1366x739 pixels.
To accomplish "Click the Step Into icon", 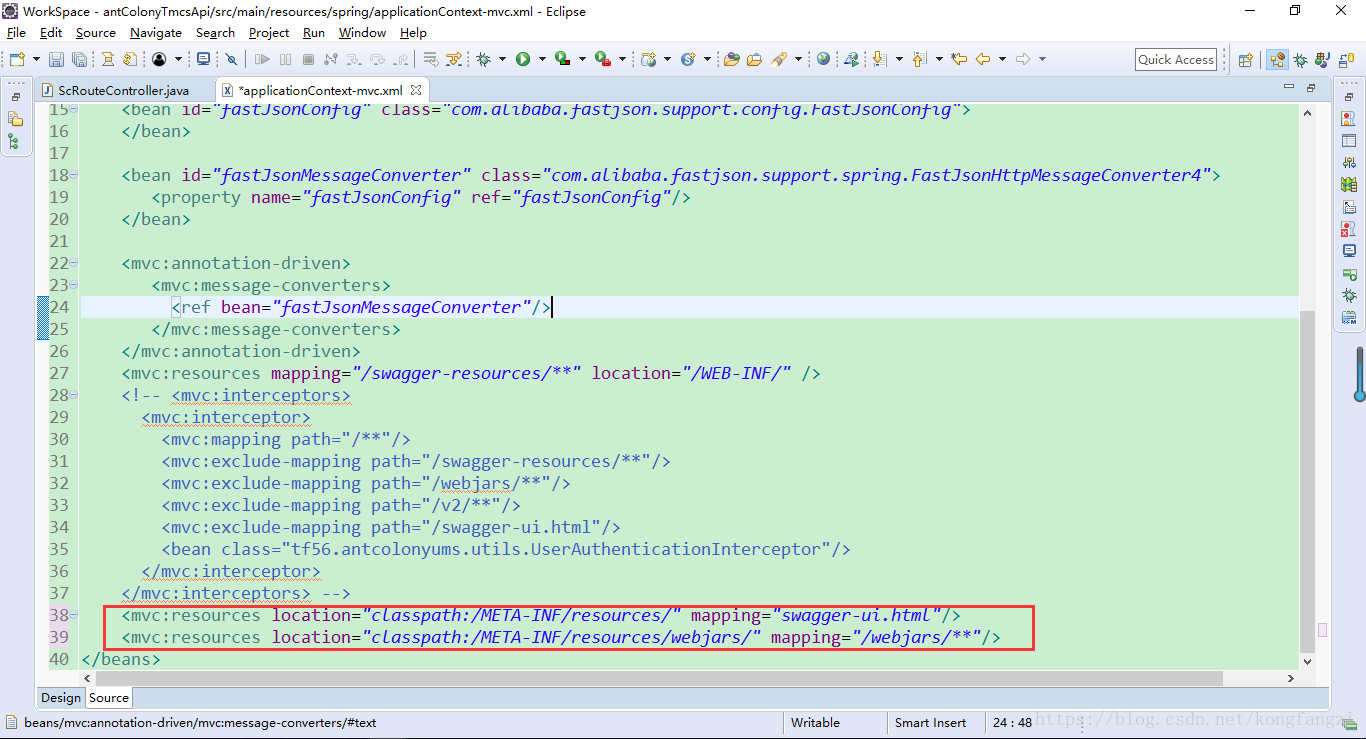I will 354,59.
